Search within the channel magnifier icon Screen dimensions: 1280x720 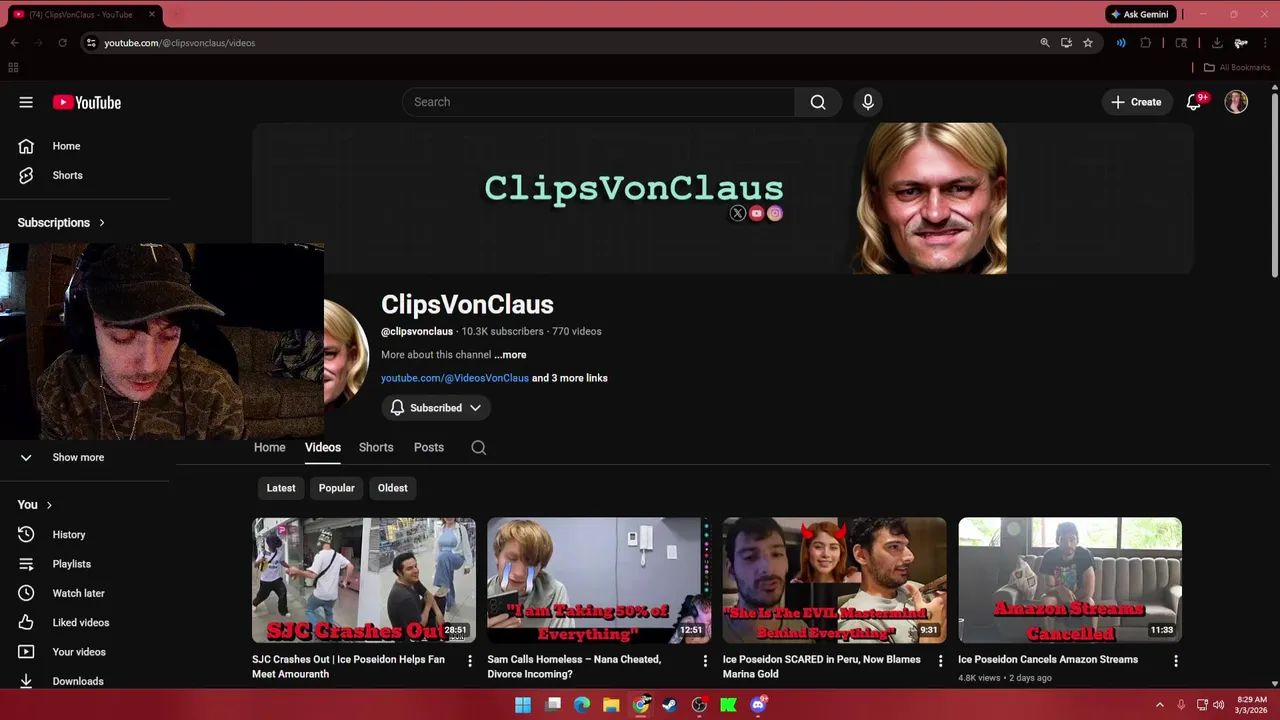[x=479, y=448]
